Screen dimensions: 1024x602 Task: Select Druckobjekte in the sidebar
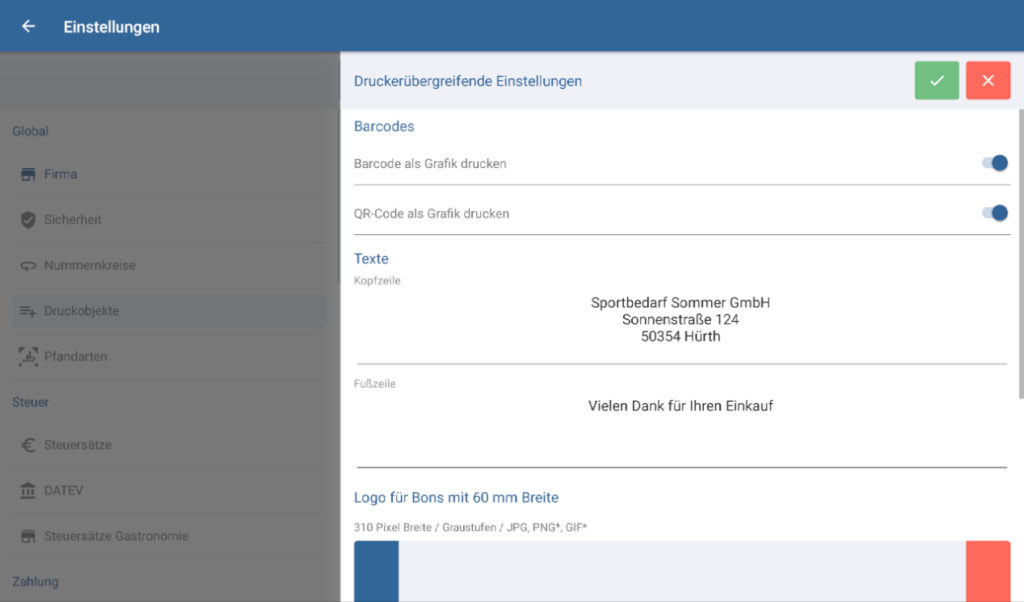coord(82,311)
